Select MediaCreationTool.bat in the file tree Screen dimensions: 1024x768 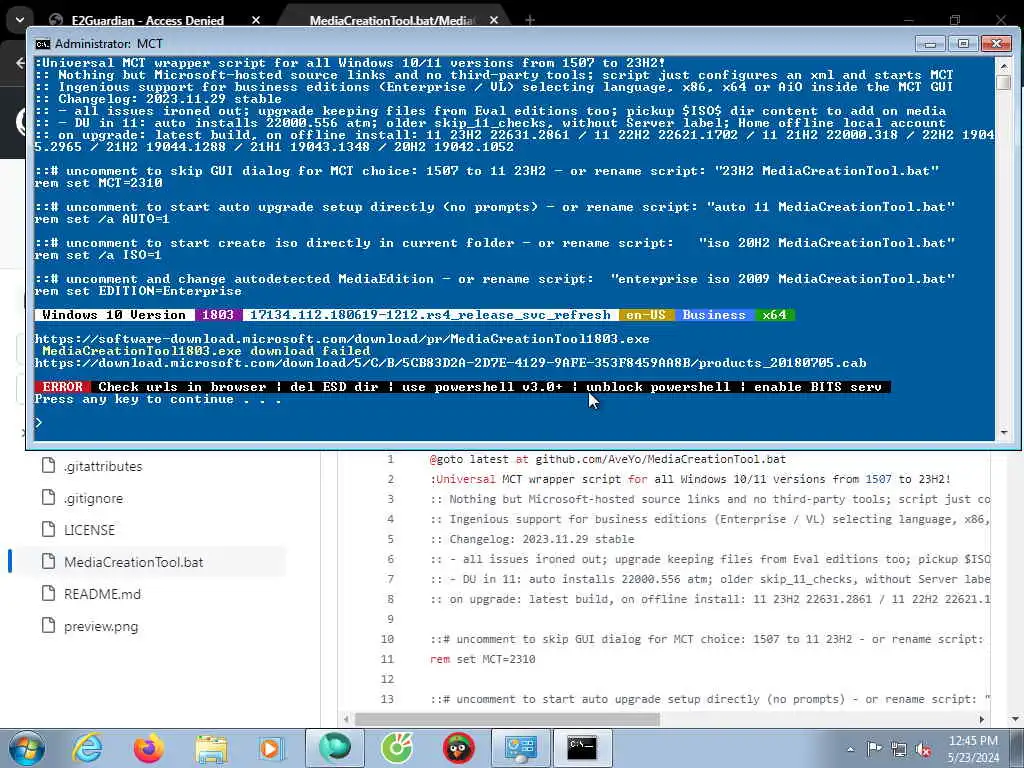pyautogui.click(x=133, y=562)
